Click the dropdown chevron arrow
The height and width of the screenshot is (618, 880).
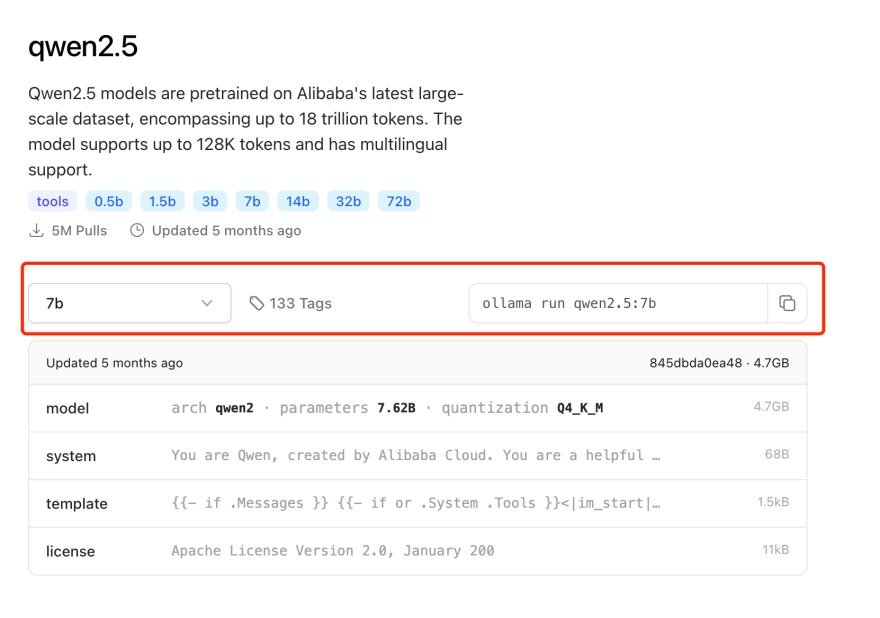(x=207, y=303)
